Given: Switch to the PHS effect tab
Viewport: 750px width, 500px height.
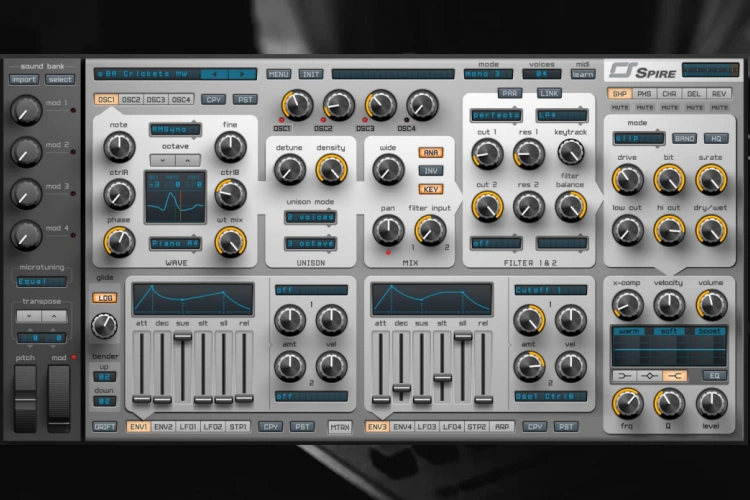Looking at the screenshot, I should [644, 94].
